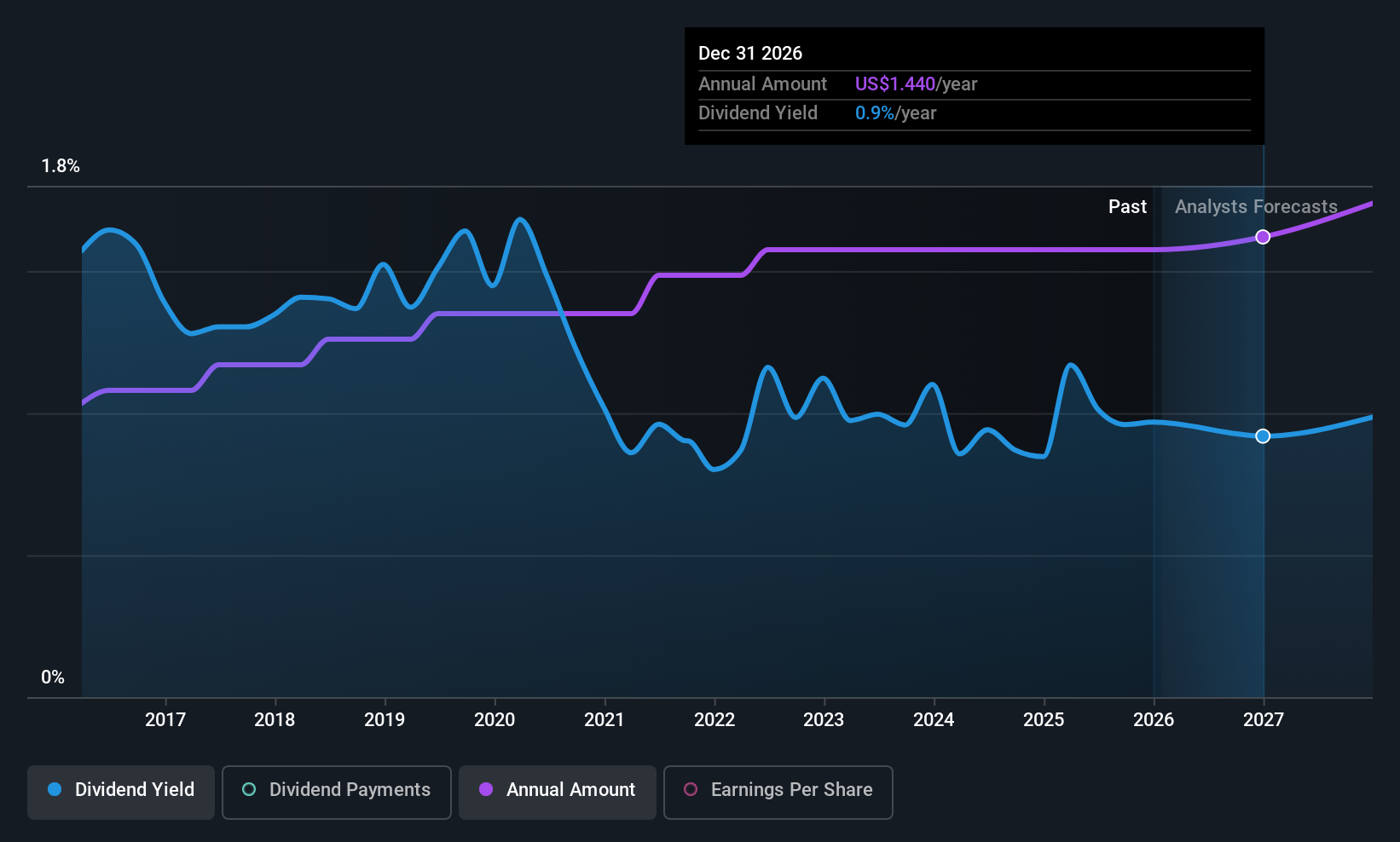1400x842 pixels.
Task: Click the 2023 x-axis label
Action: tap(824, 720)
